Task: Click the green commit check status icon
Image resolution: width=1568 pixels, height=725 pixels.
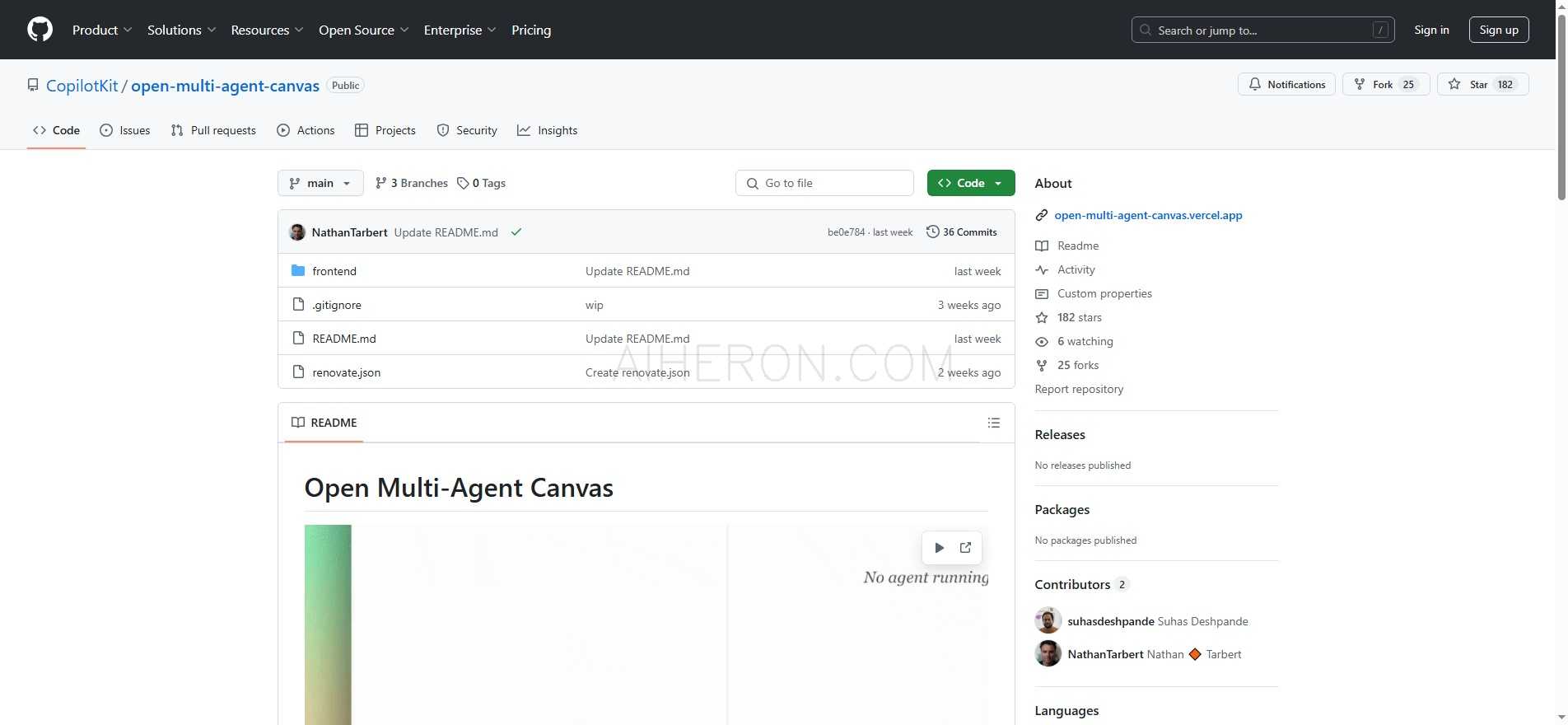Action: click(x=516, y=232)
